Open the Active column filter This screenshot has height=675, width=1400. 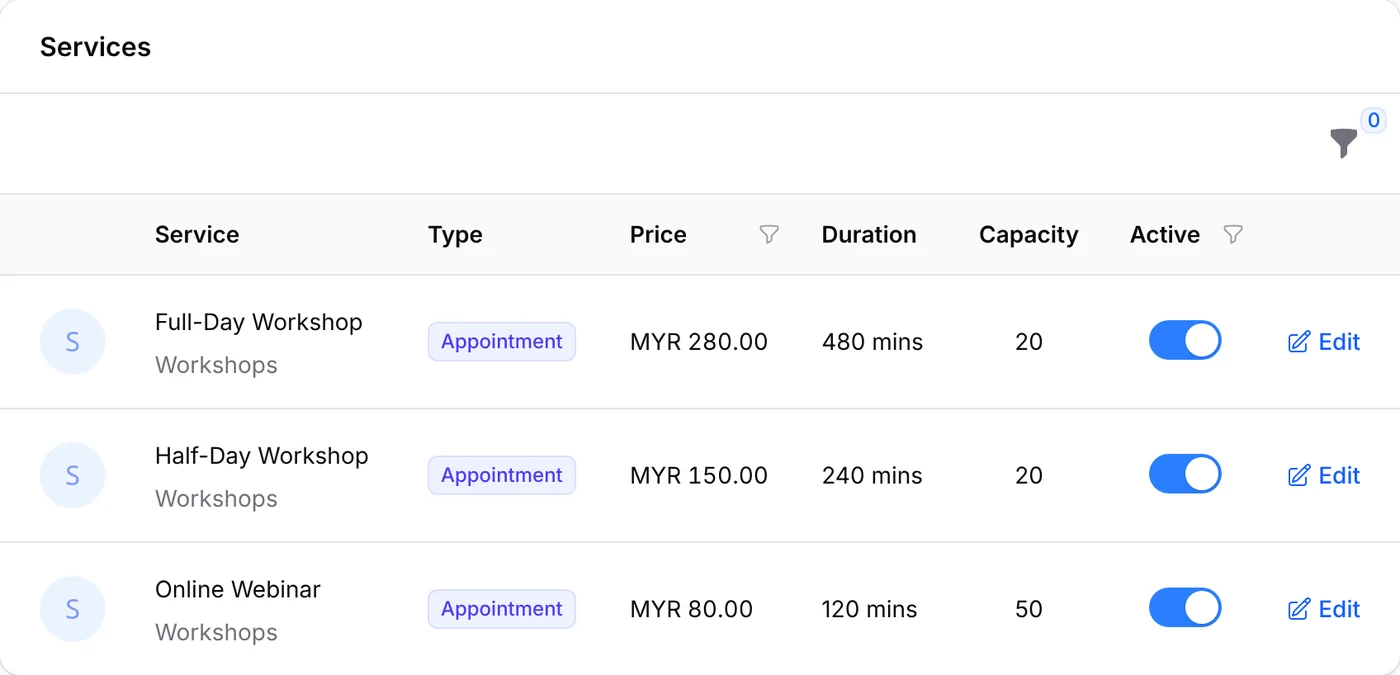click(x=1234, y=234)
